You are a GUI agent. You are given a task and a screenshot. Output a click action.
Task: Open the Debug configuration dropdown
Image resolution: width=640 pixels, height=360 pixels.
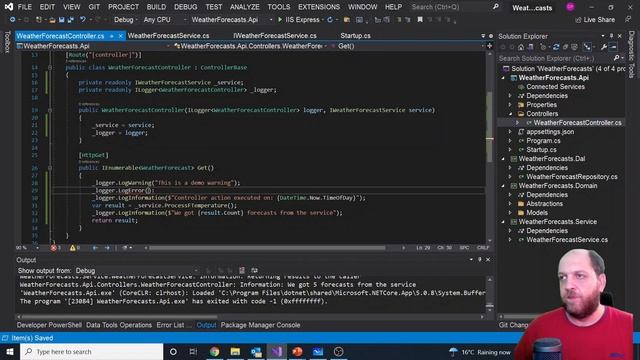click(x=125, y=20)
